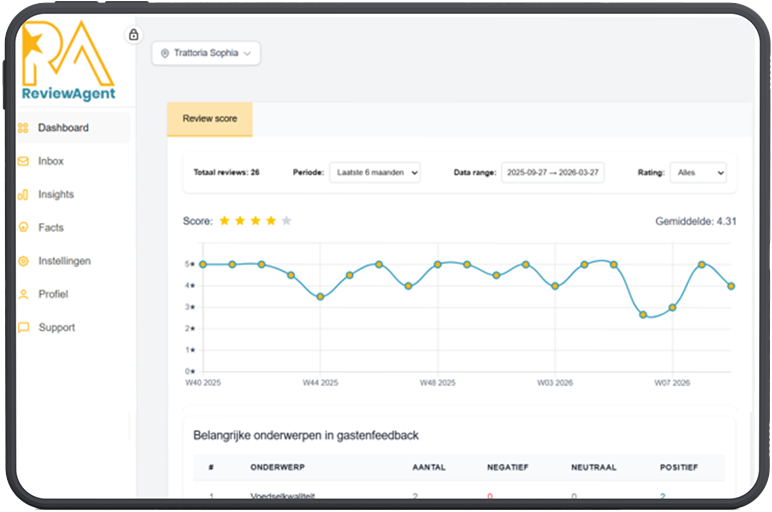Click the NEGATIEF column header
This screenshot has height=512, width=772.
(x=508, y=467)
